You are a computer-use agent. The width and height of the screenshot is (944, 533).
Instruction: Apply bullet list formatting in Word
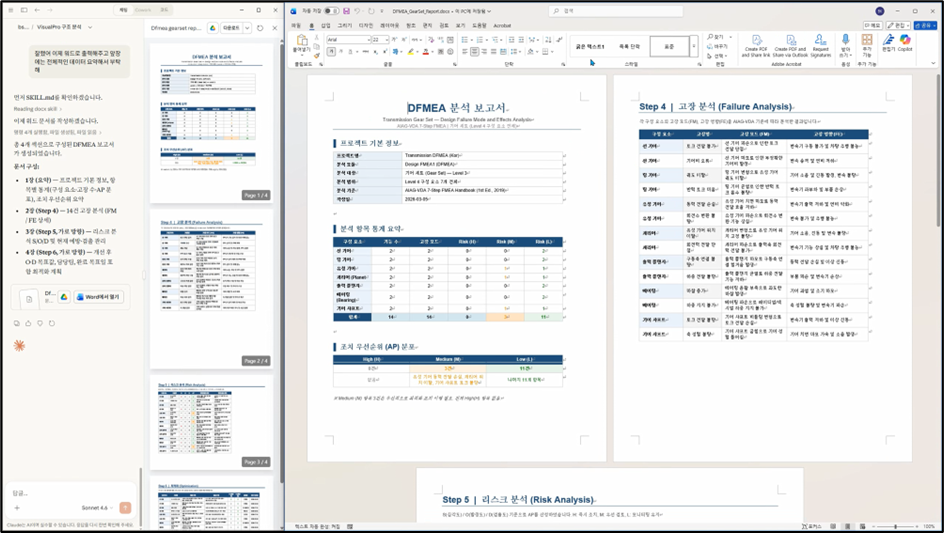464,40
